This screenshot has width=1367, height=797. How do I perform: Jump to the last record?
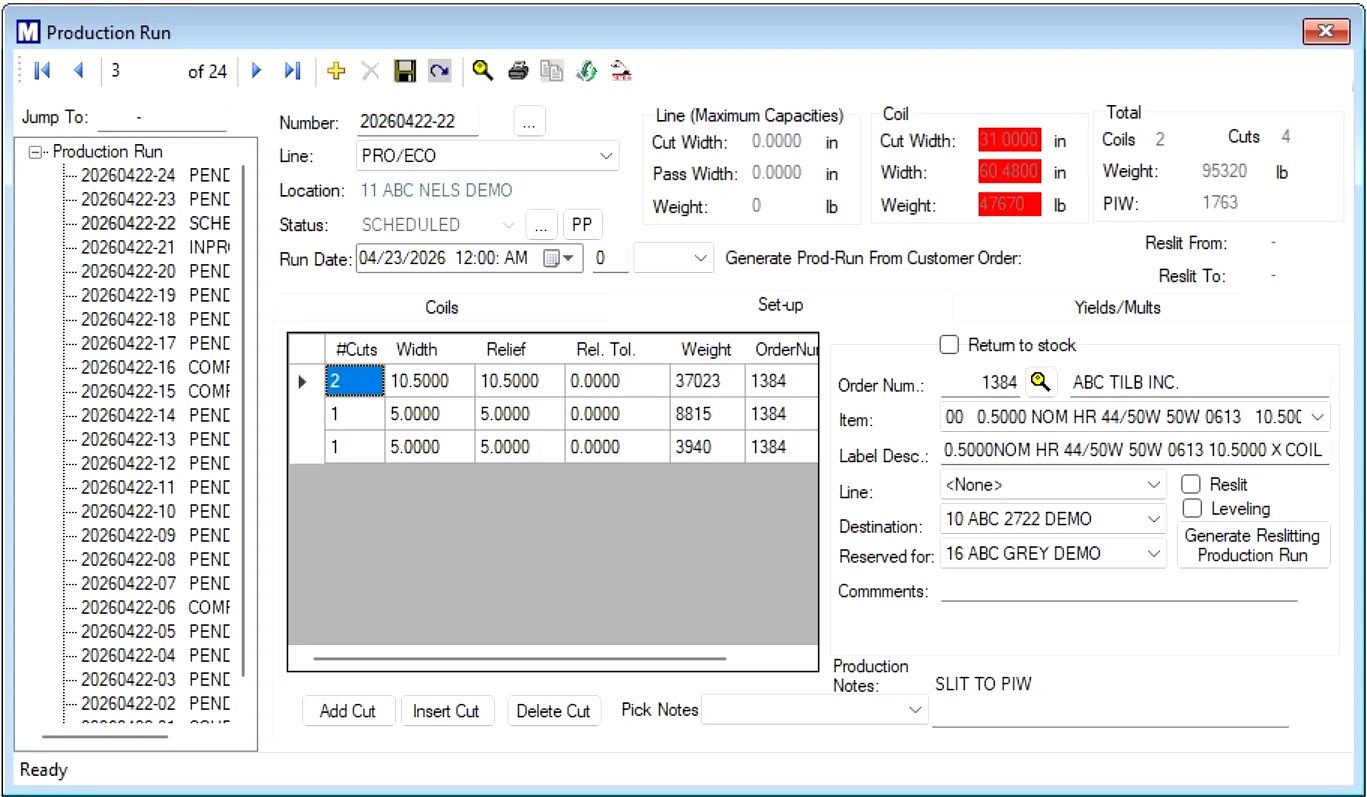pos(291,70)
